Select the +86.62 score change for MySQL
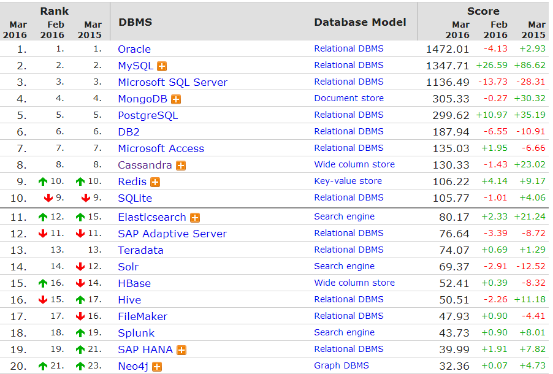The height and width of the screenshot is (374, 553). point(530,65)
